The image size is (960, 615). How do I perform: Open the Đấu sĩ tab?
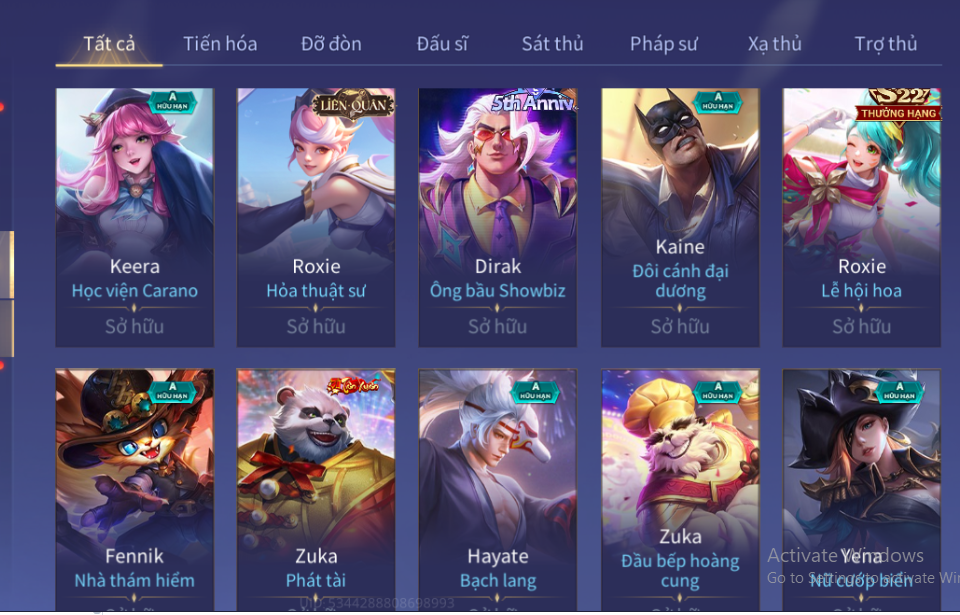coord(442,43)
